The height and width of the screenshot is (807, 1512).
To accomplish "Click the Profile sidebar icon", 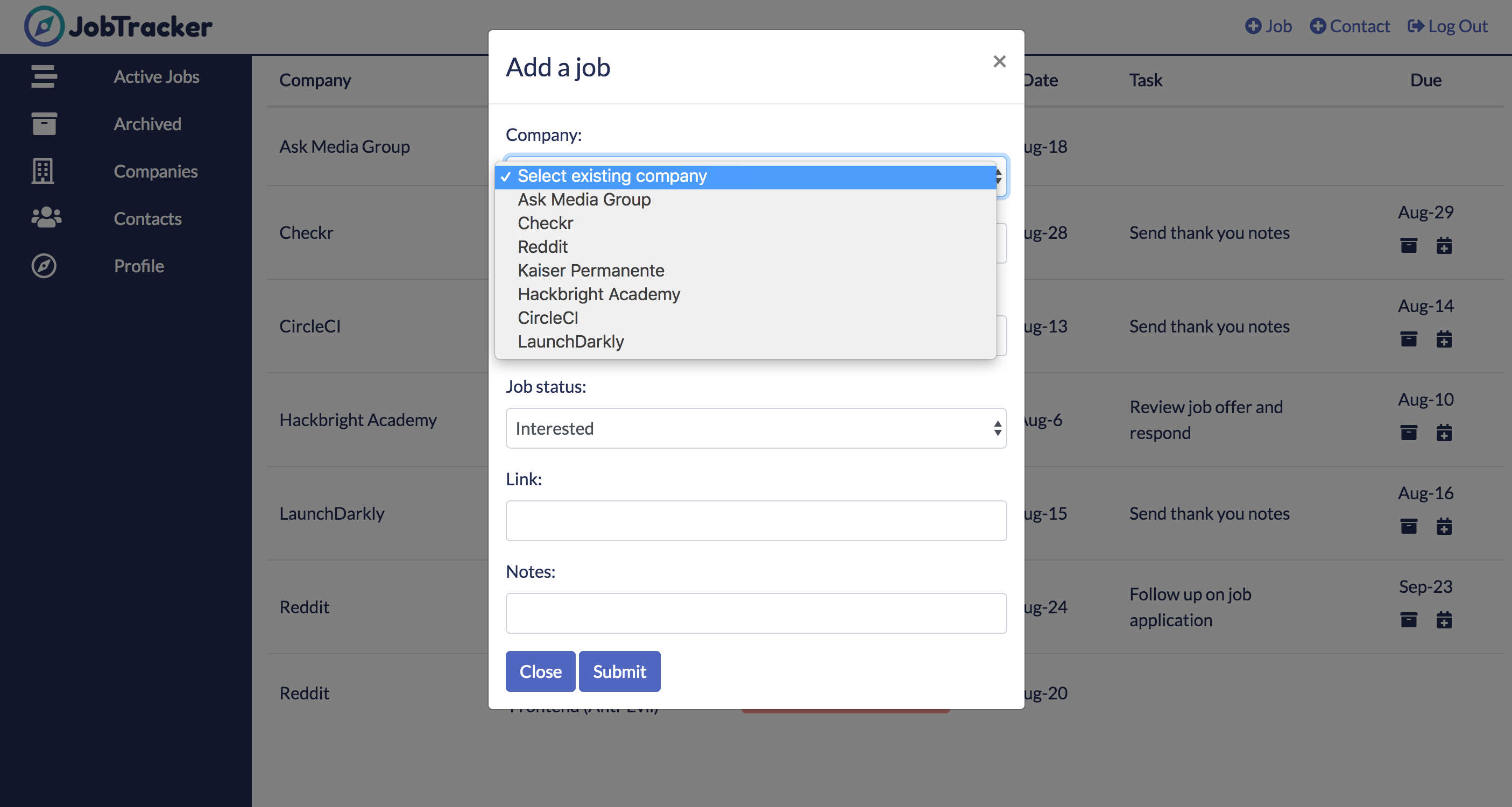I will click(x=44, y=264).
